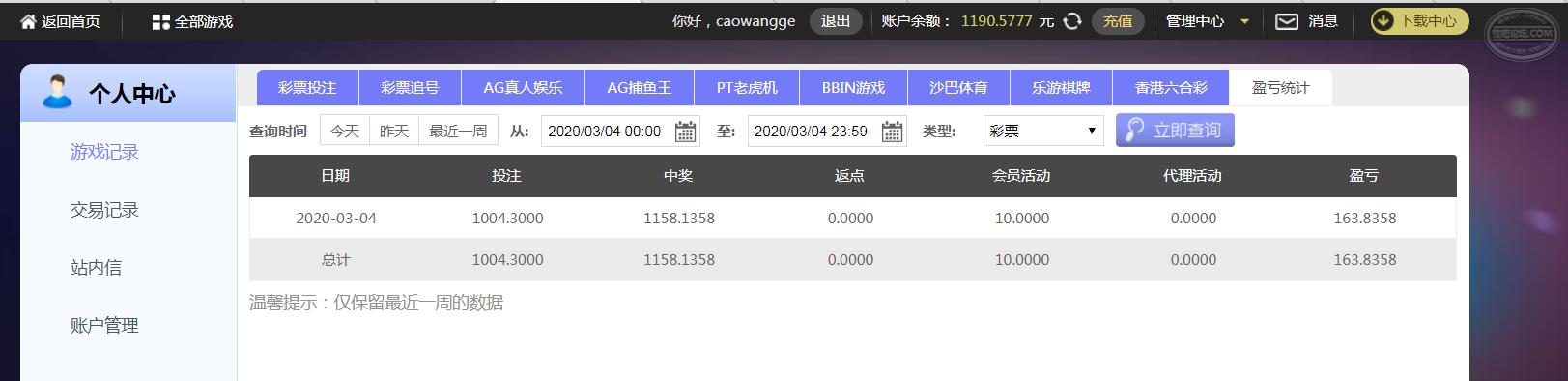The width and height of the screenshot is (1568, 381).
Task: Open the 全部游戏 grid icon
Action: coord(160,21)
